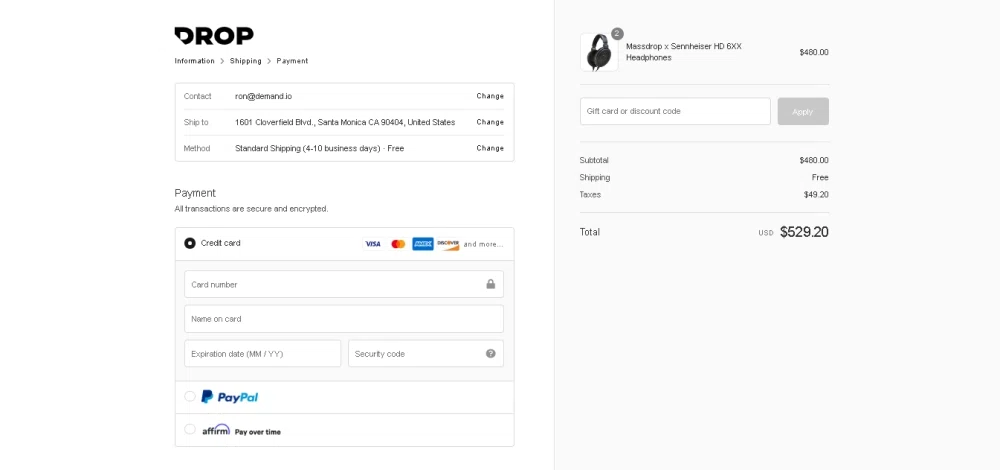Change the shipping method
The width and height of the screenshot is (1000, 470).
tap(490, 148)
